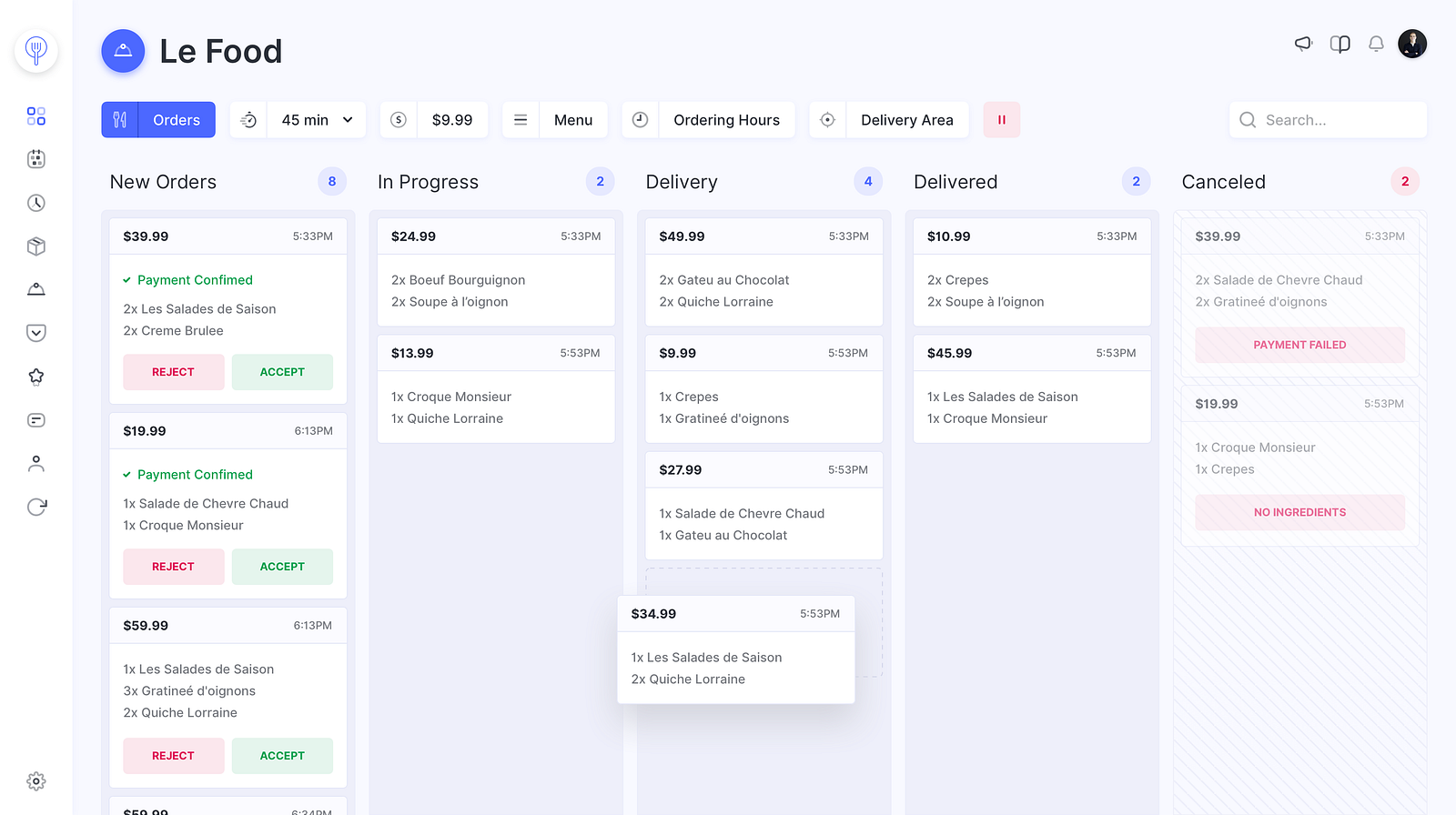This screenshot has width=1456, height=815.
Task: Select the $24.99 In Progress order price
Action: tap(413, 236)
